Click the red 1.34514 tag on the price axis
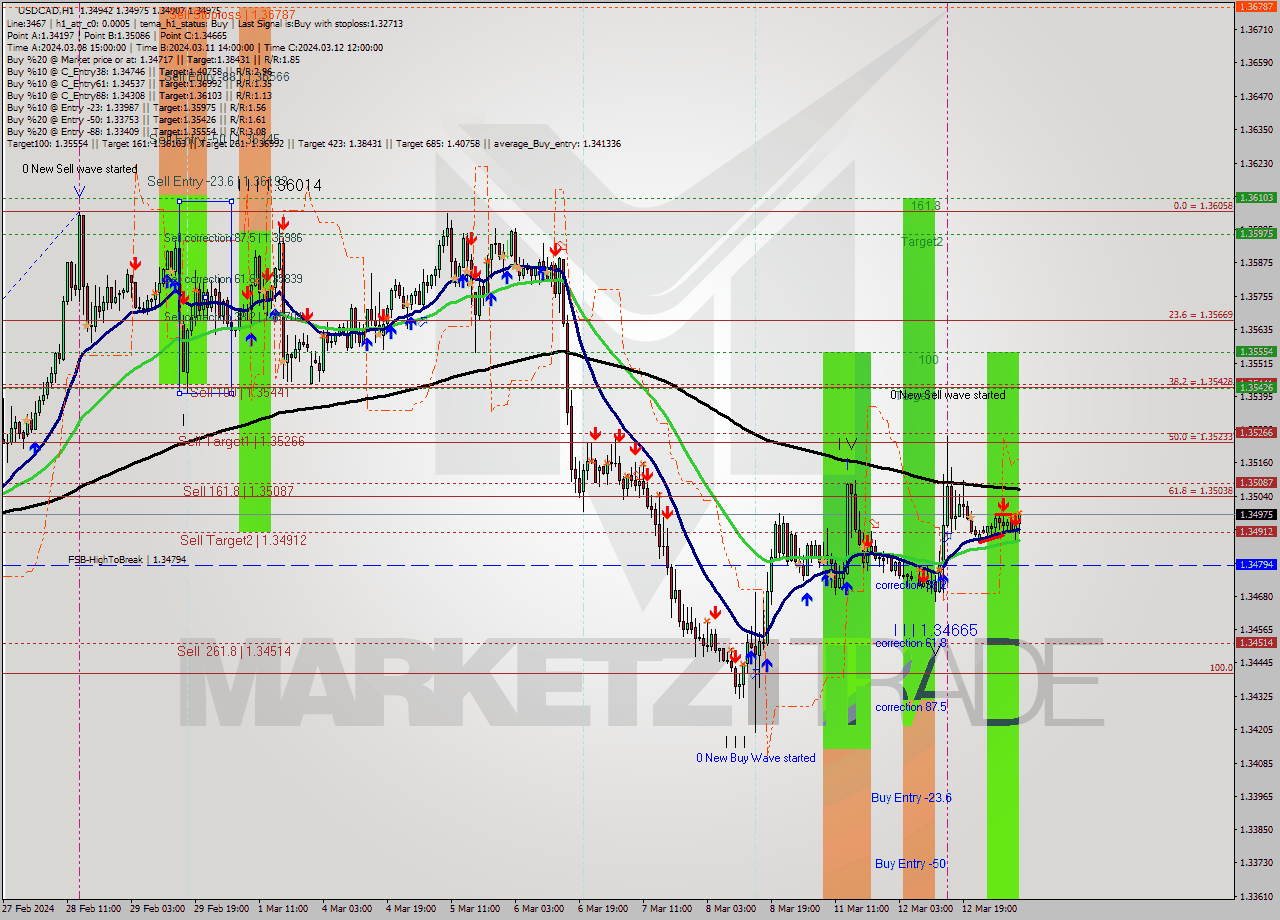Screen dimensions: 1280x920 (1257, 644)
